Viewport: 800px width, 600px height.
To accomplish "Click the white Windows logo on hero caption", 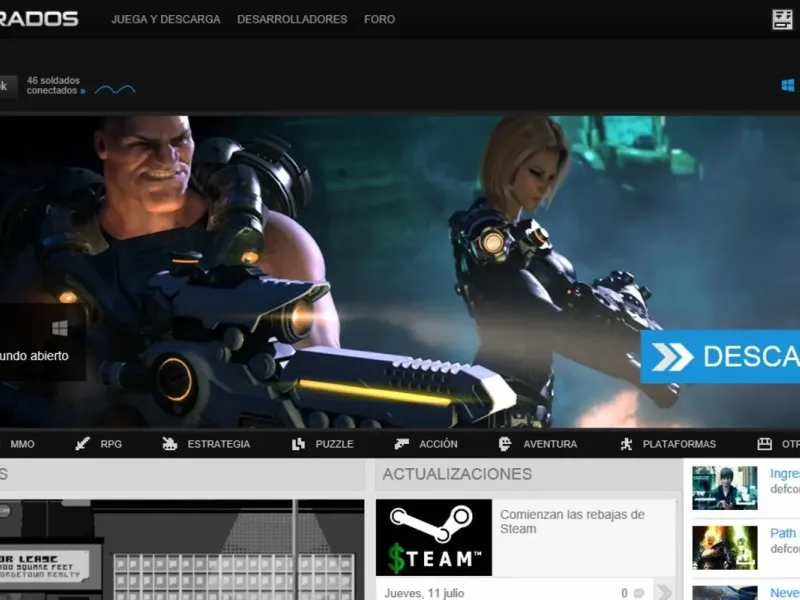I will pyautogui.click(x=60, y=328).
